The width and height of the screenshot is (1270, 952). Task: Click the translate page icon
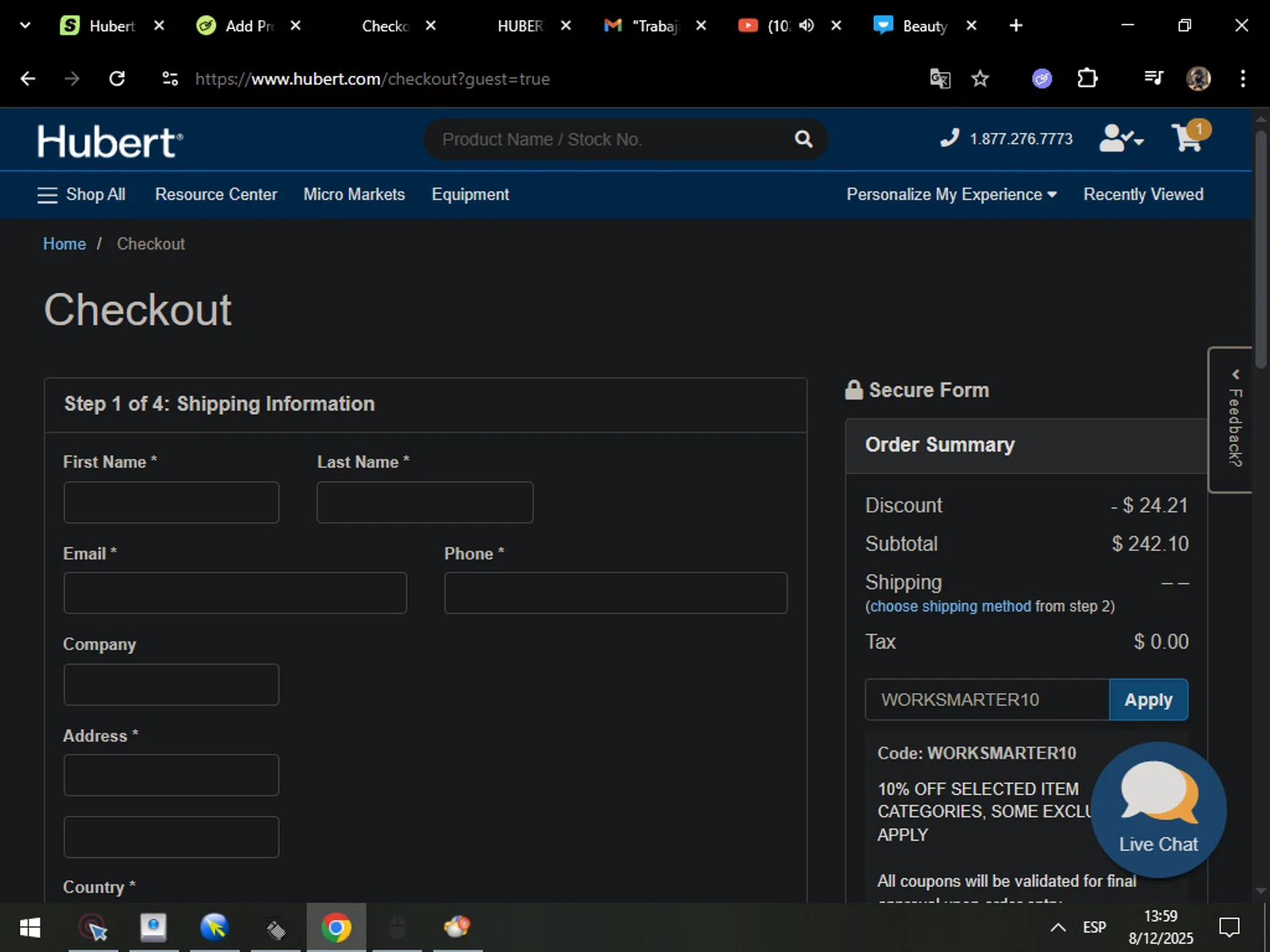(x=940, y=79)
